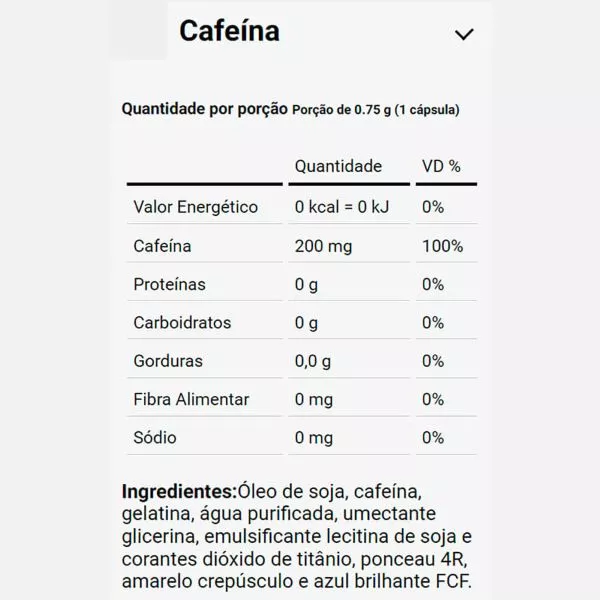Click the Gorduras row label
Screen dimensions: 600x600
(x=168, y=361)
